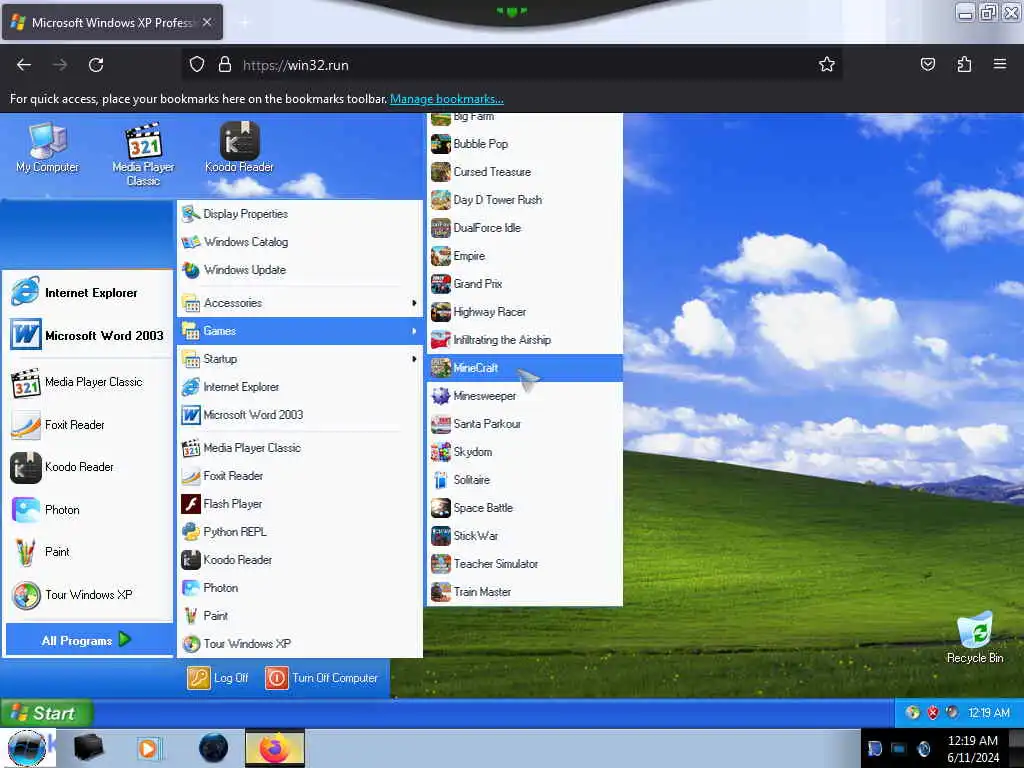Launch Santa Parkour game

pos(524,424)
